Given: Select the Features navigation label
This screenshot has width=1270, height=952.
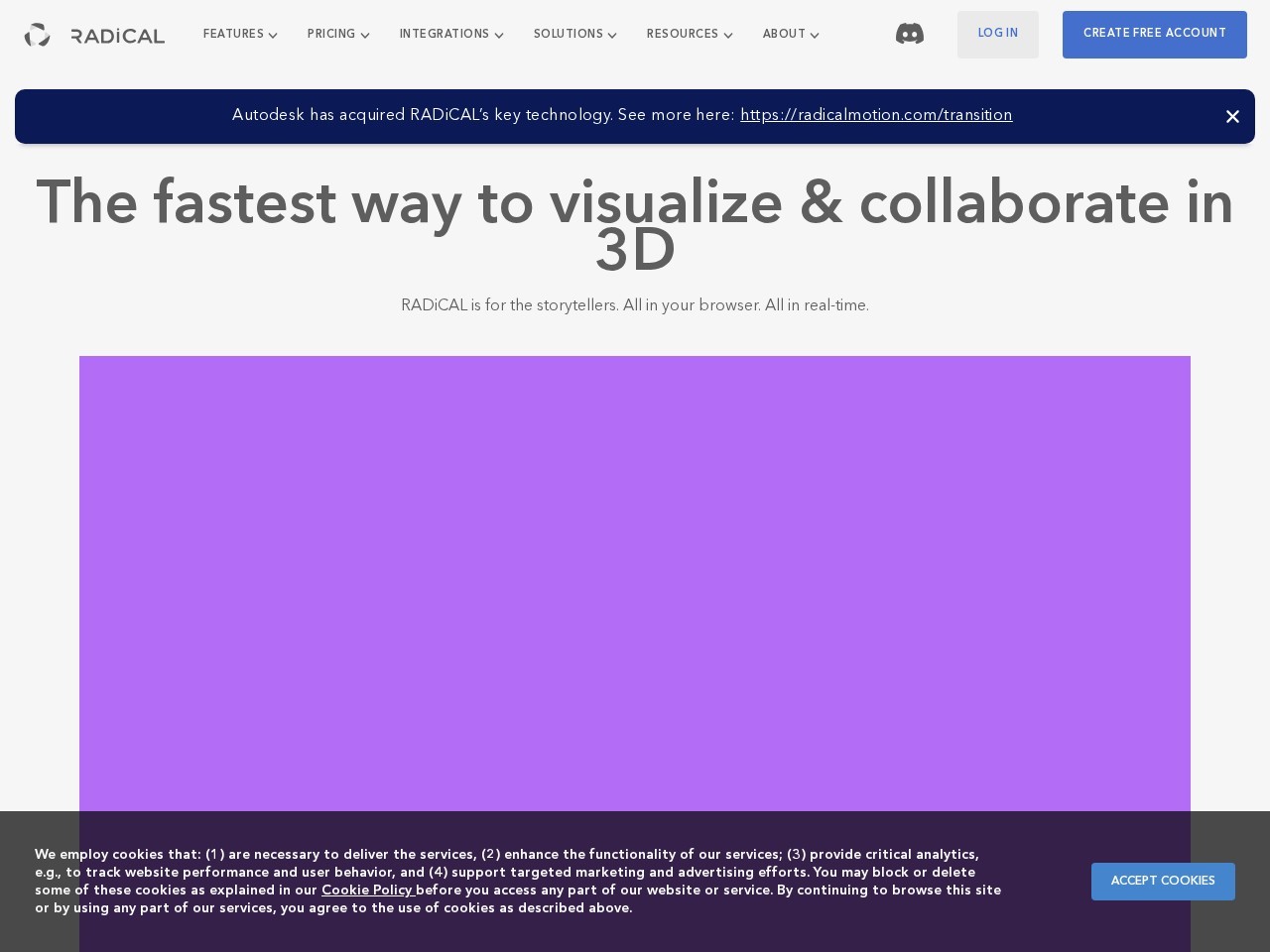Looking at the screenshot, I should click(x=233, y=35).
